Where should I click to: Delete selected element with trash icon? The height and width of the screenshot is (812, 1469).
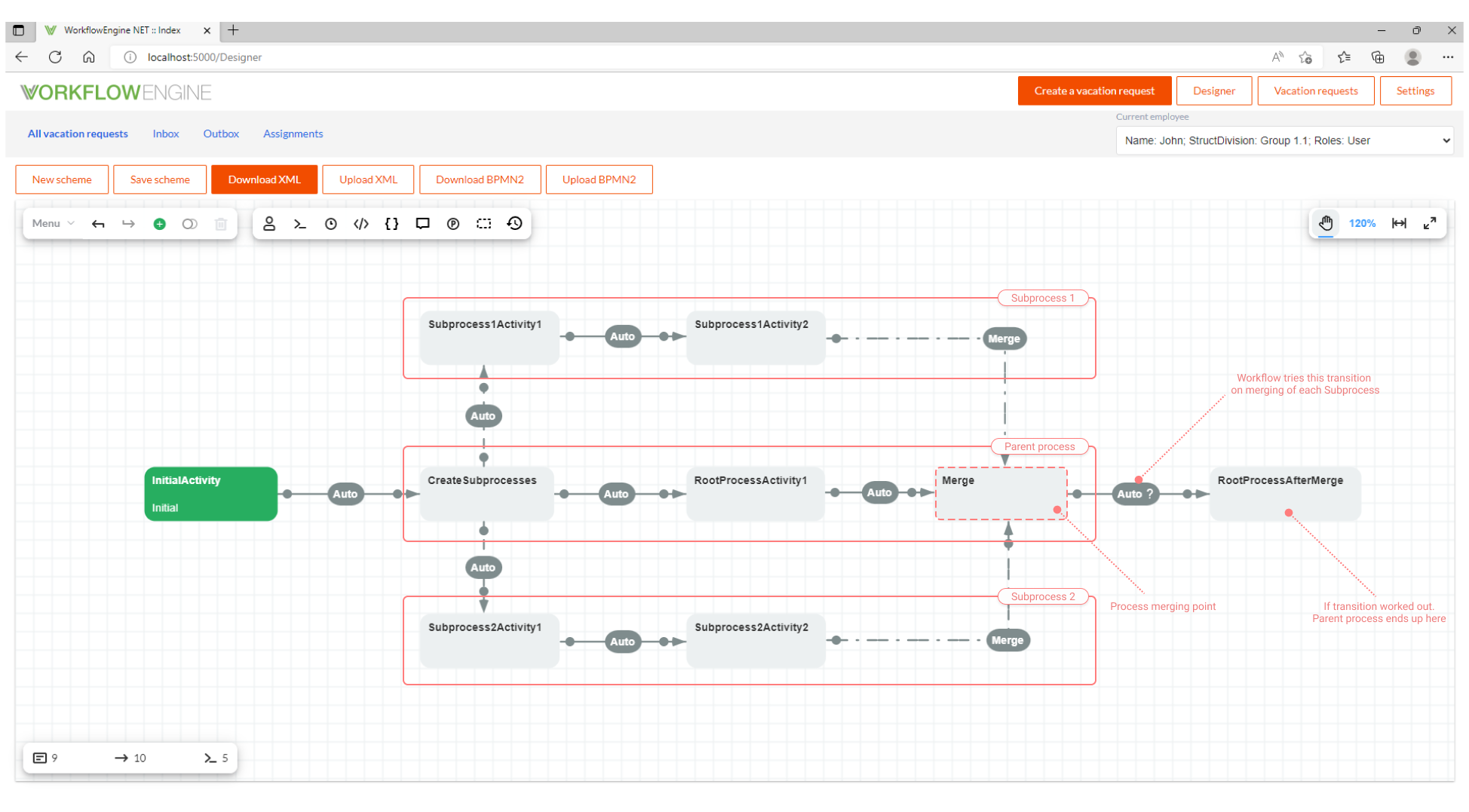click(221, 224)
